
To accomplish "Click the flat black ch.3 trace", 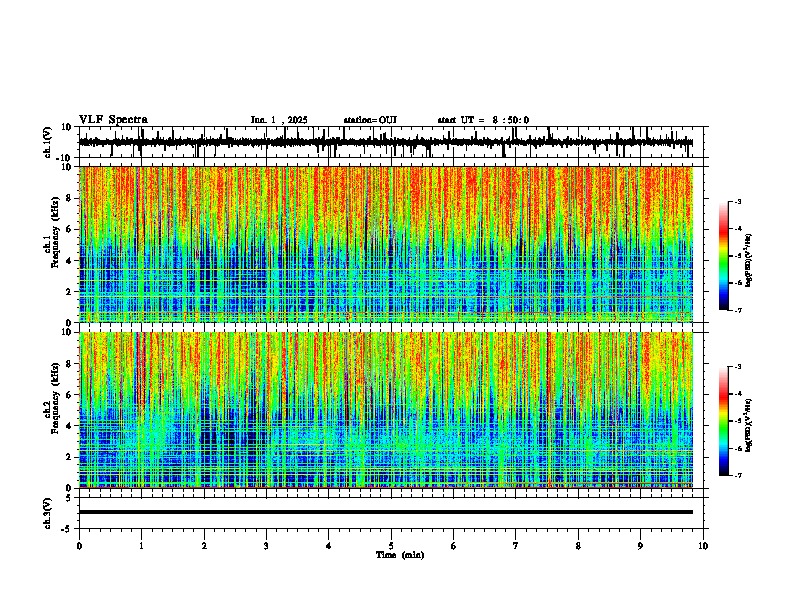I will [386, 512].
